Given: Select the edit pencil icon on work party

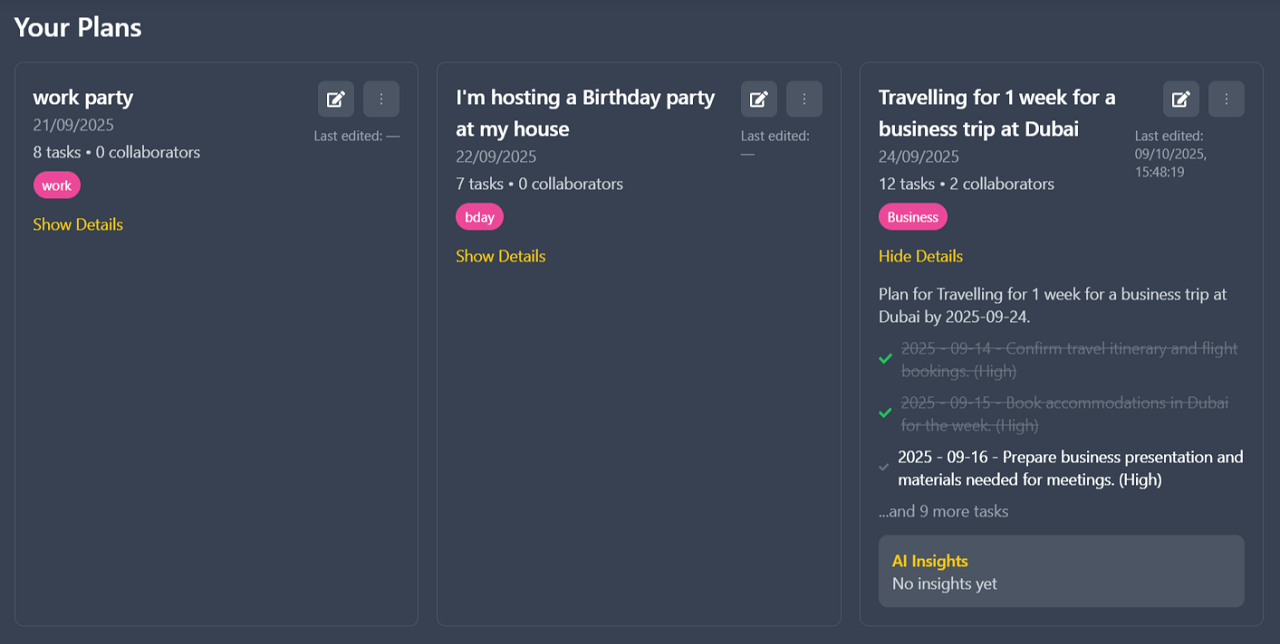Looking at the screenshot, I should (335, 98).
